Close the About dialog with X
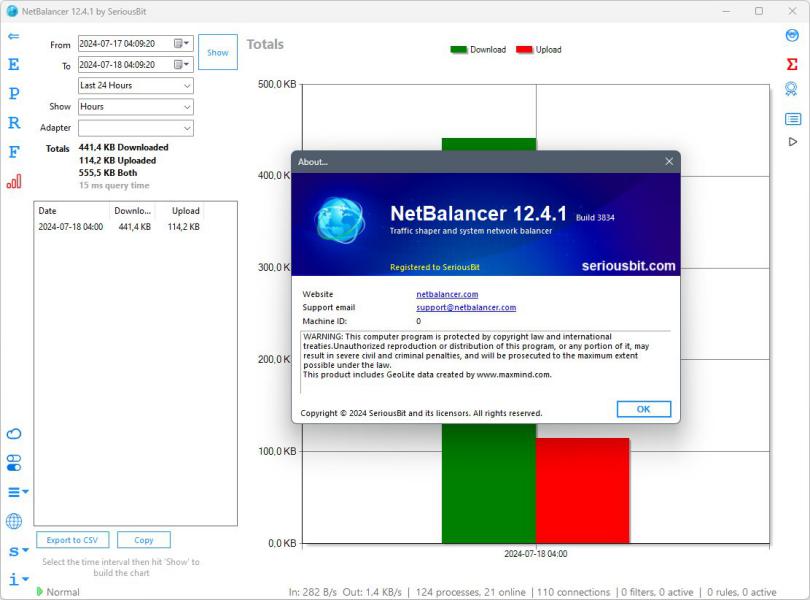 pyautogui.click(x=669, y=162)
